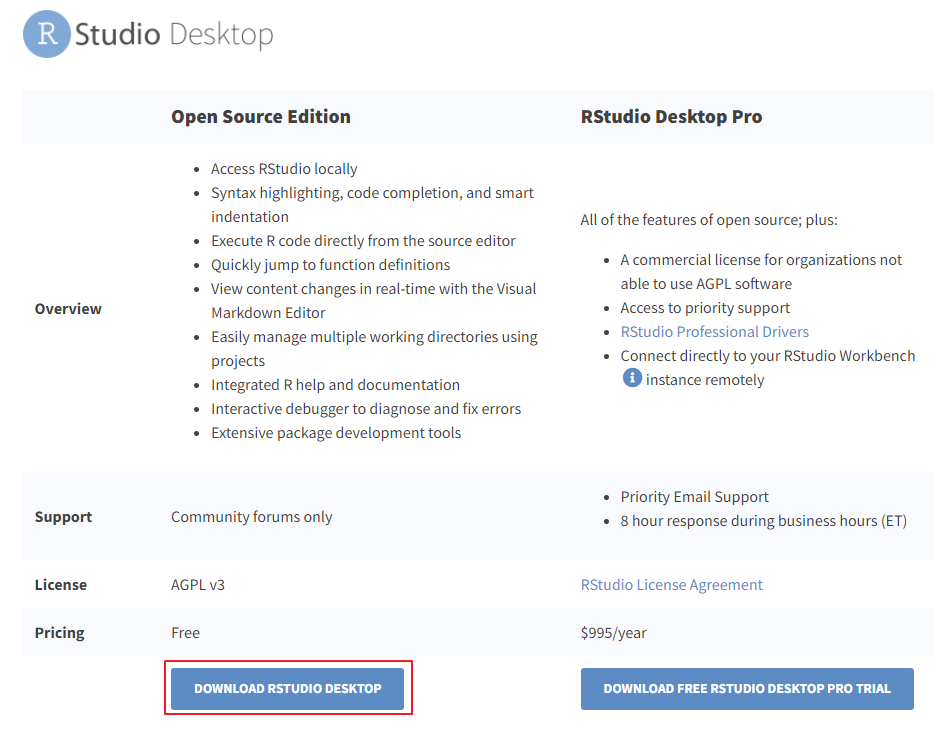Click the Download RStudio Desktop button
Screen dimensions: 945x732
tap(287, 688)
